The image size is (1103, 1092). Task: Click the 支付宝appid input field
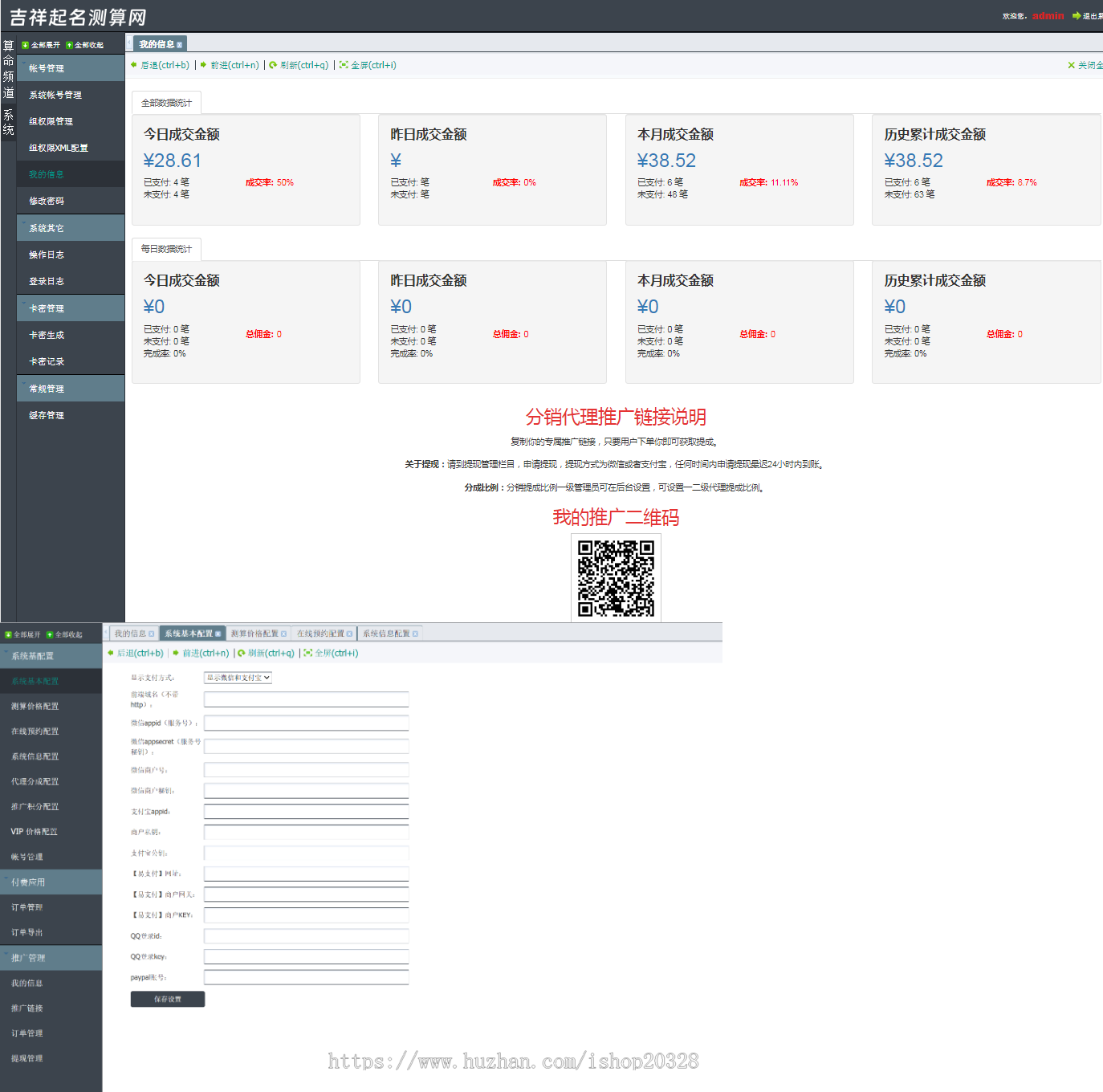[x=307, y=812]
